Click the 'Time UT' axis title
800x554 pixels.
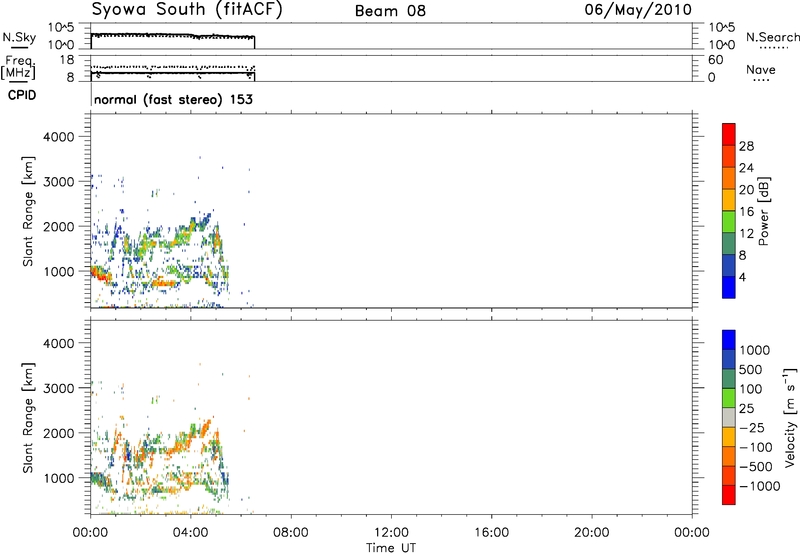coord(391,548)
